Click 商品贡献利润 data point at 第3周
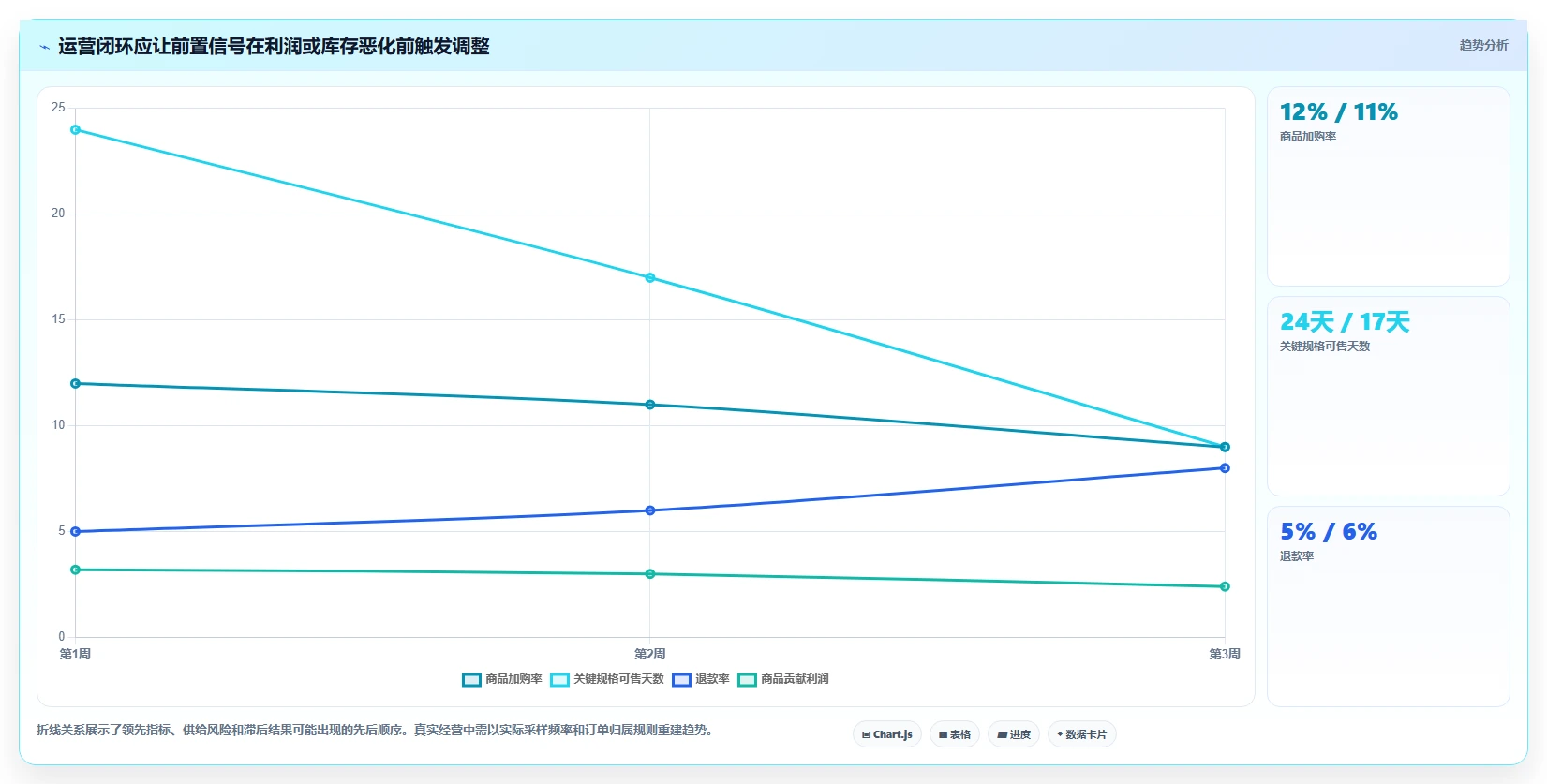This screenshot has height=784, width=1547. coord(1225,586)
